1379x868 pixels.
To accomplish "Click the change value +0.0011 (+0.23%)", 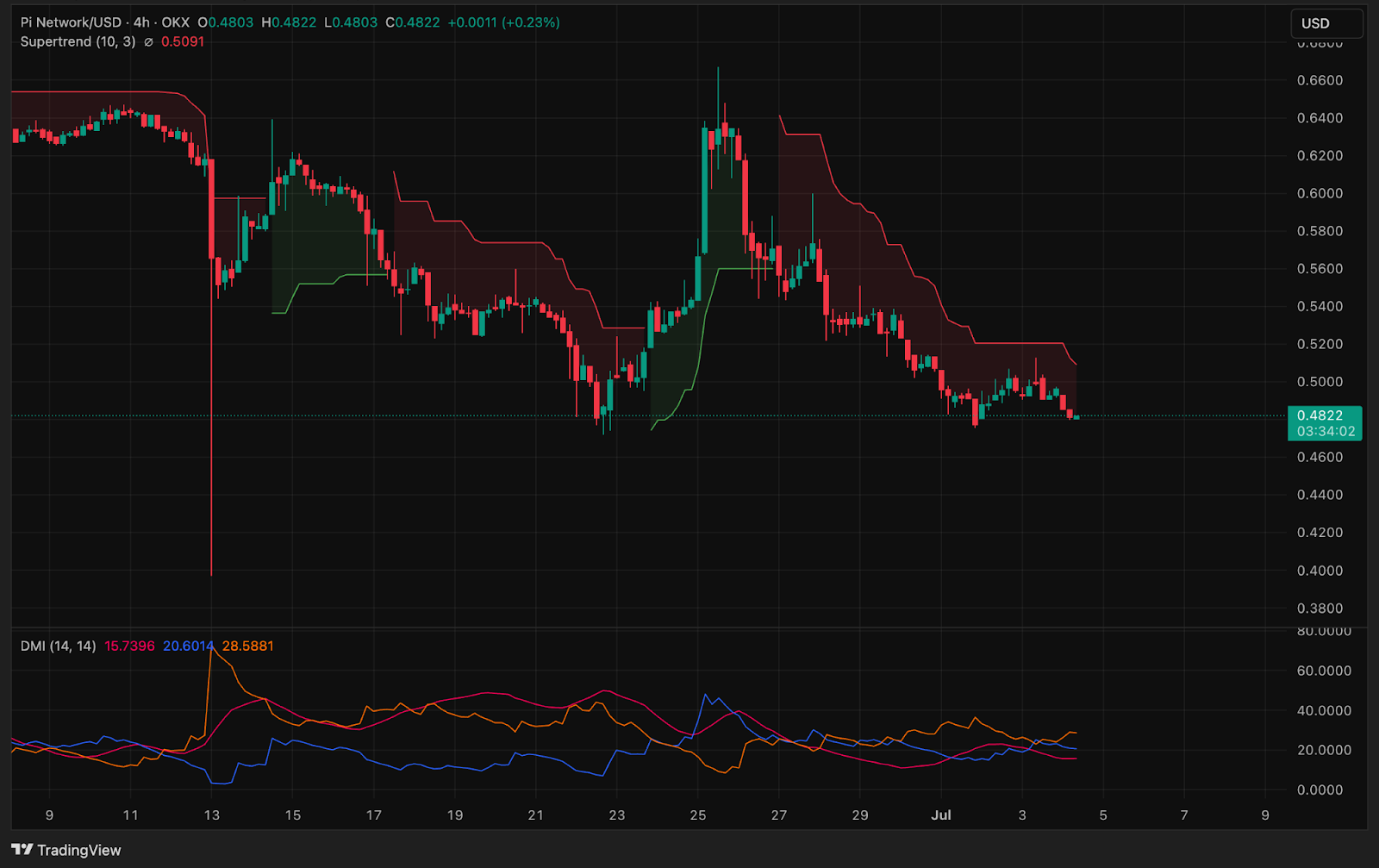I will click(x=504, y=22).
